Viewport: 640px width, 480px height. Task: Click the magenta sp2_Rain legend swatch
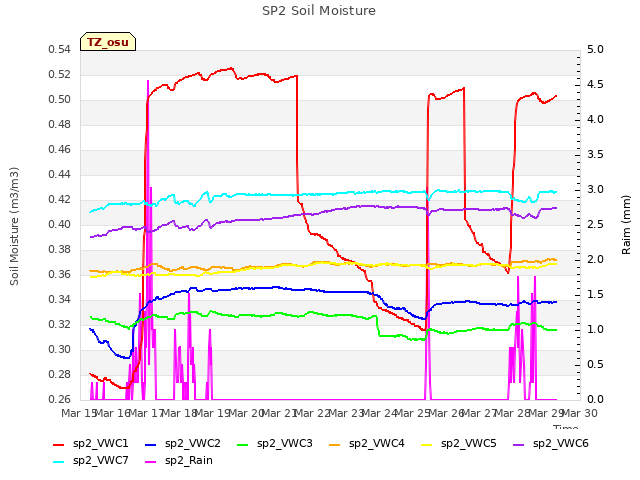click(x=151, y=462)
